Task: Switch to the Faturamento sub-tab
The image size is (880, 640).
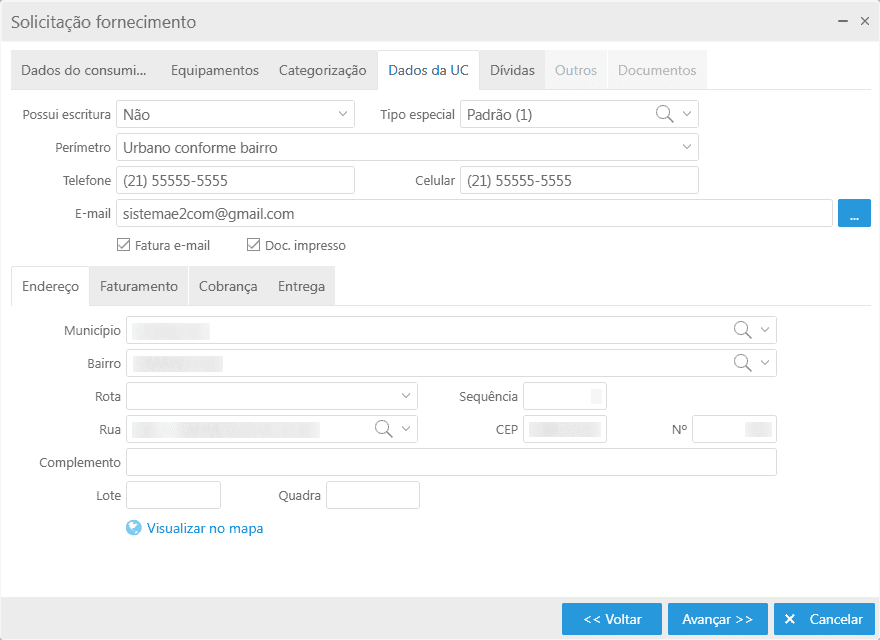Action: (139, 286)
